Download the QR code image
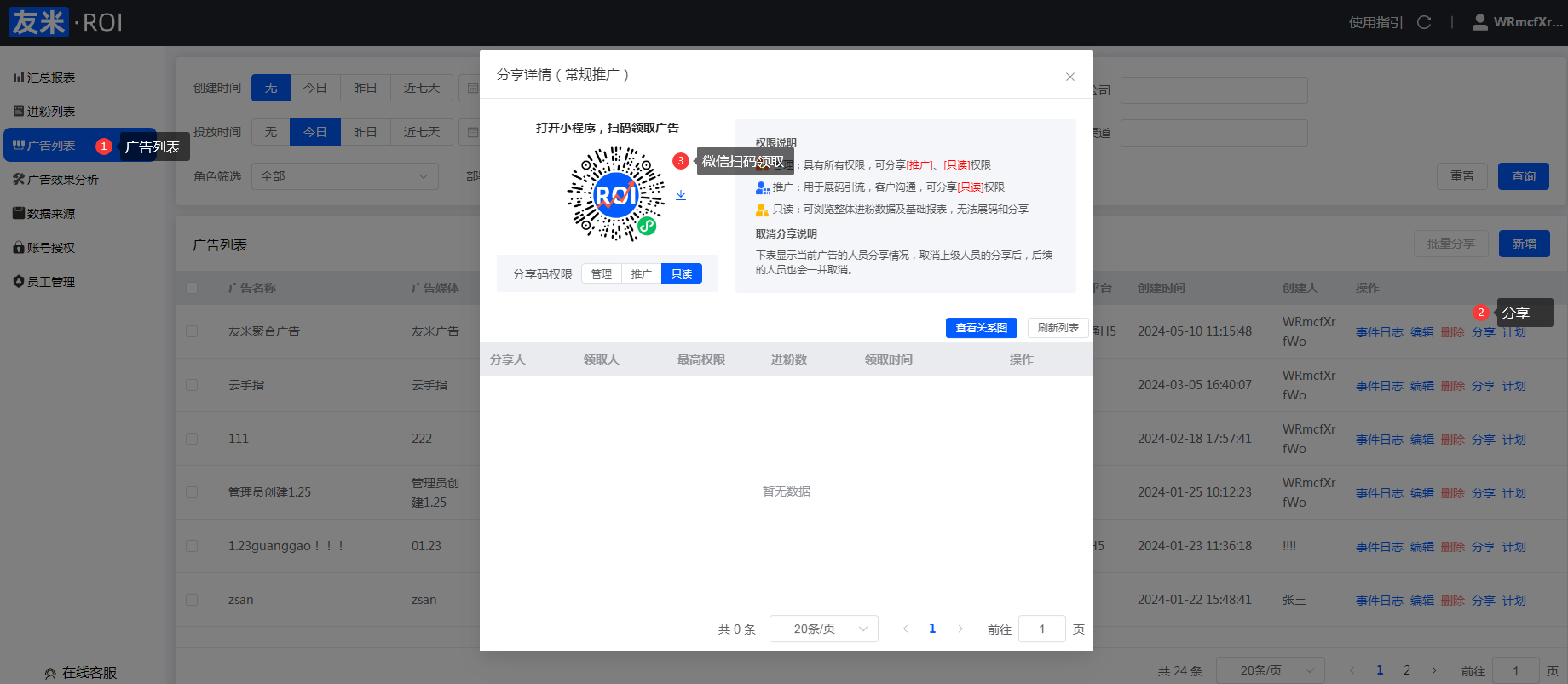 point(681,195)
